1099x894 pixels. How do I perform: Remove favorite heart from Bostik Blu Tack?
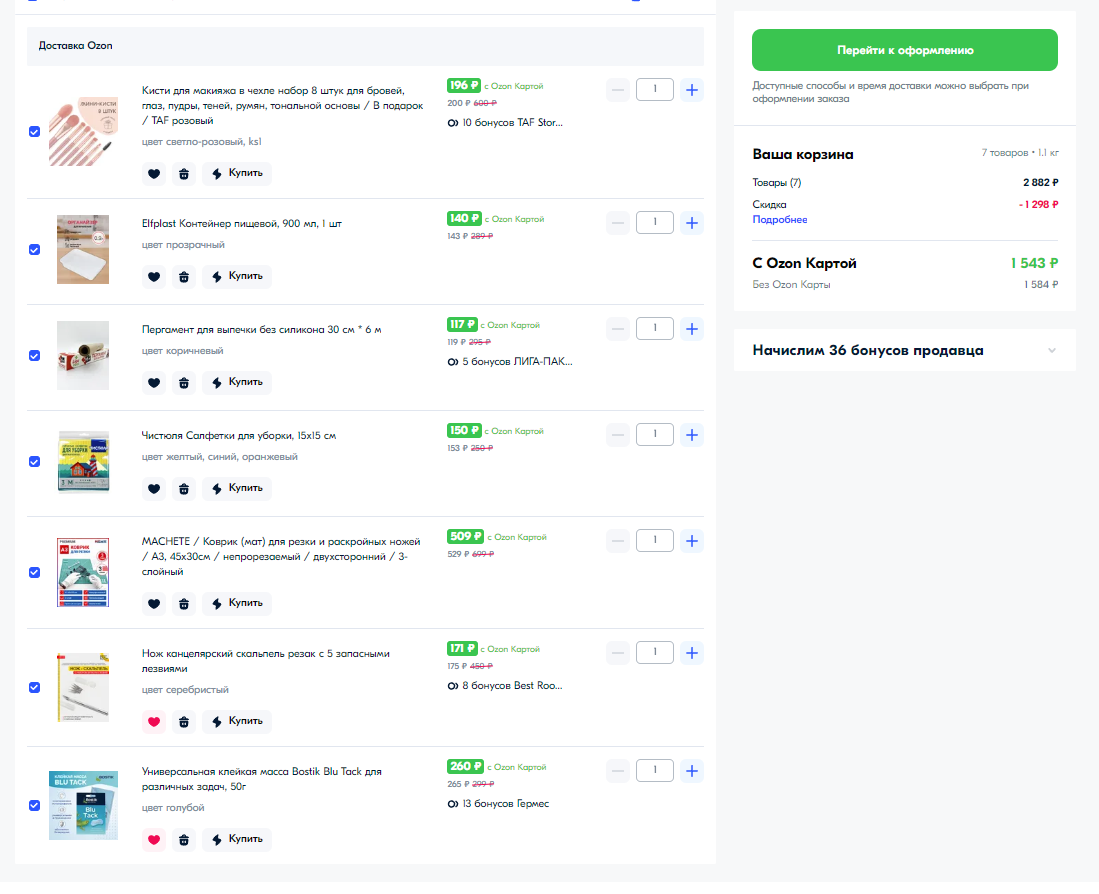pyautogui.click(x=154, y=839)
